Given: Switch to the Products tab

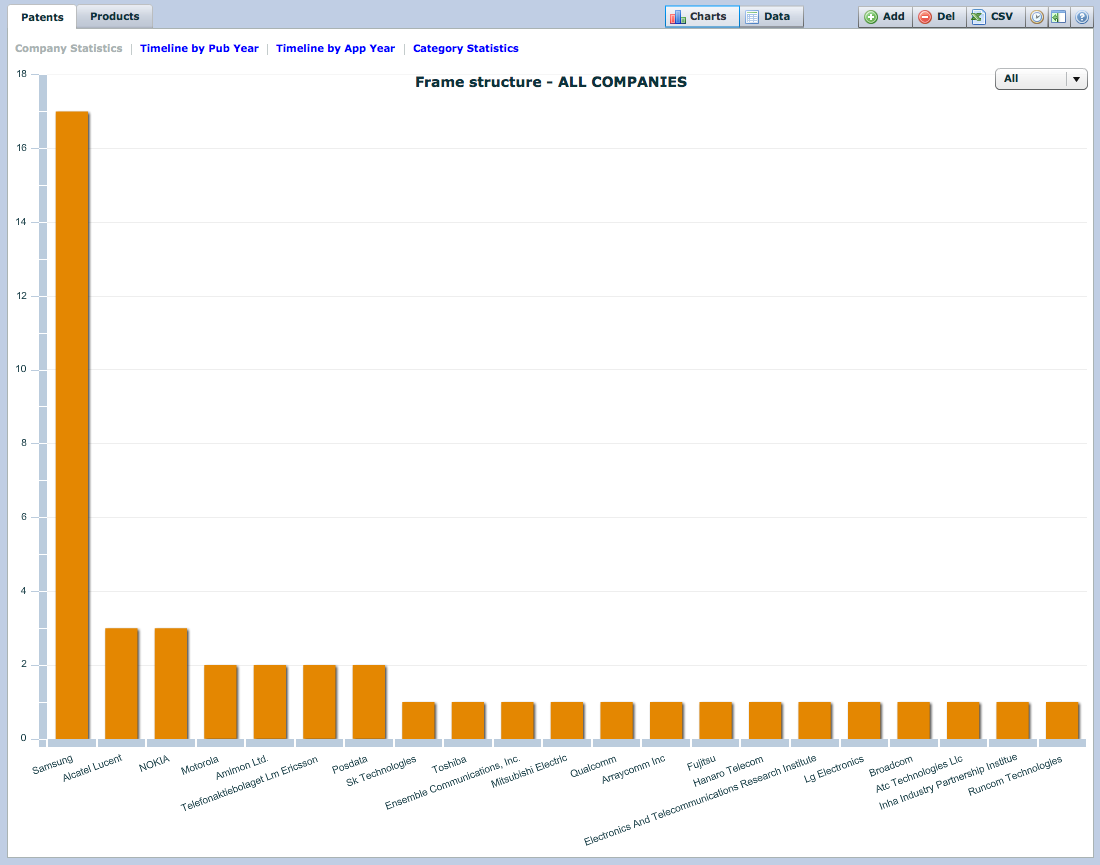Looking at the screenshot, I should tap(115, 17).
